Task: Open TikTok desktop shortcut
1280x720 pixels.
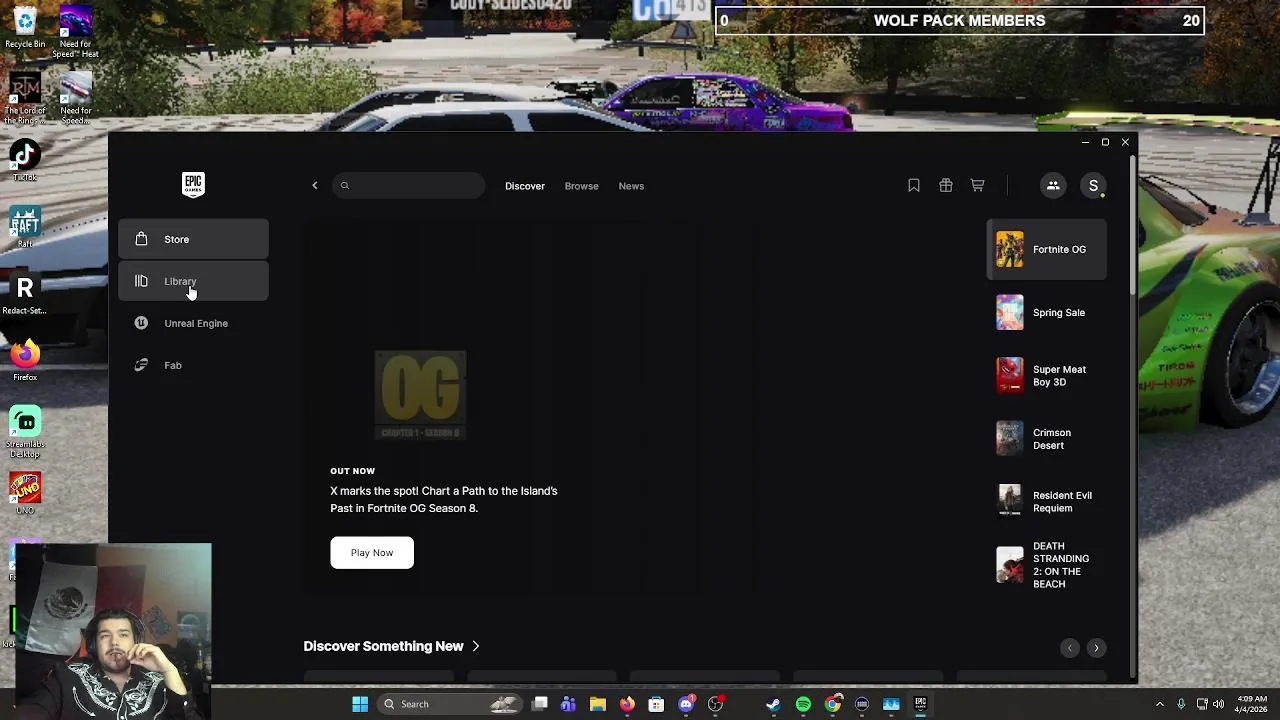Action: (x=25, y=160)
